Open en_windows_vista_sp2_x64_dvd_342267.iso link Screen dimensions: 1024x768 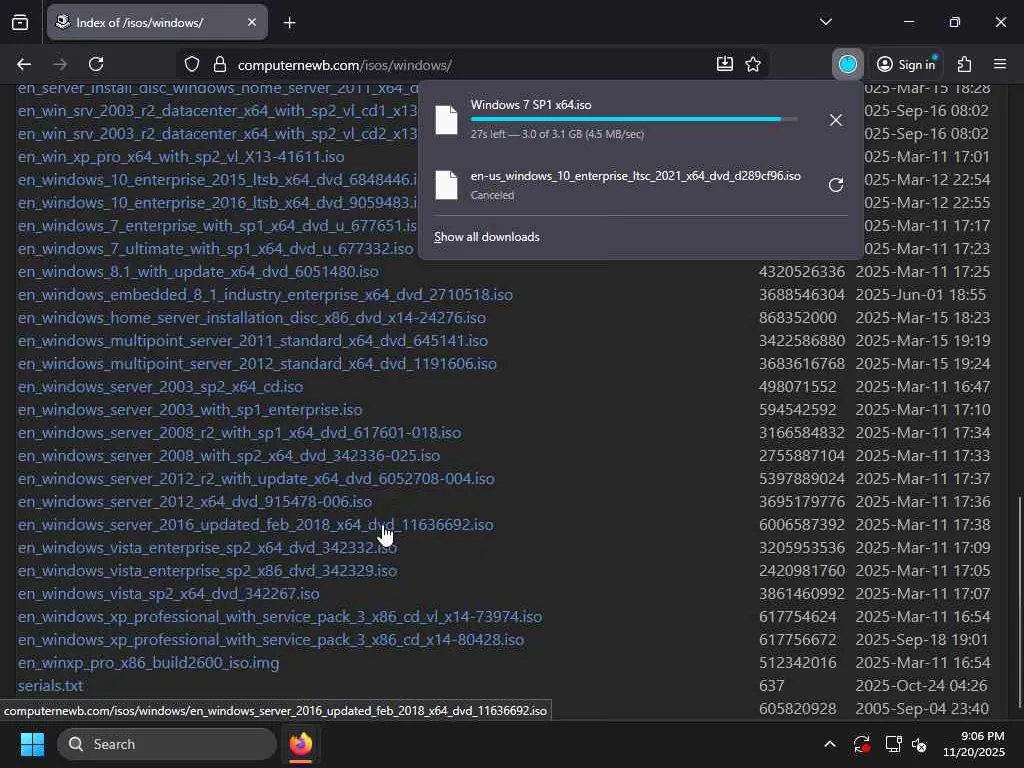[168, 594]
